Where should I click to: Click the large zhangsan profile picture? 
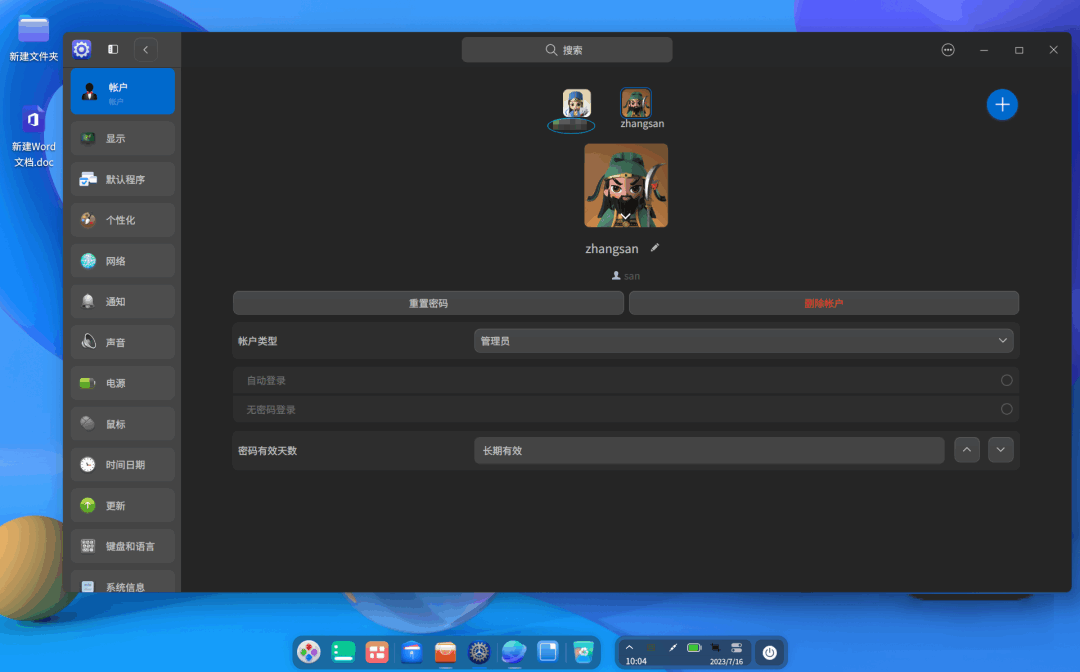pos(626,185)
